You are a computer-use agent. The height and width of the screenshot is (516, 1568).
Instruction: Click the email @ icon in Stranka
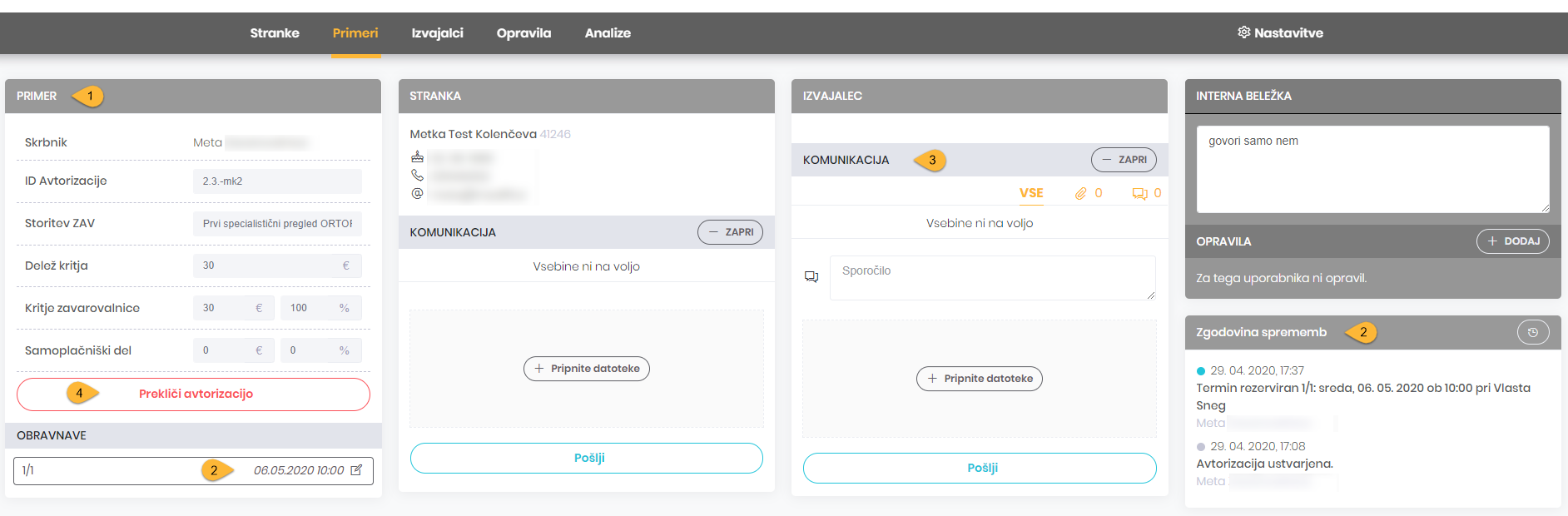[x=417, y=193]
